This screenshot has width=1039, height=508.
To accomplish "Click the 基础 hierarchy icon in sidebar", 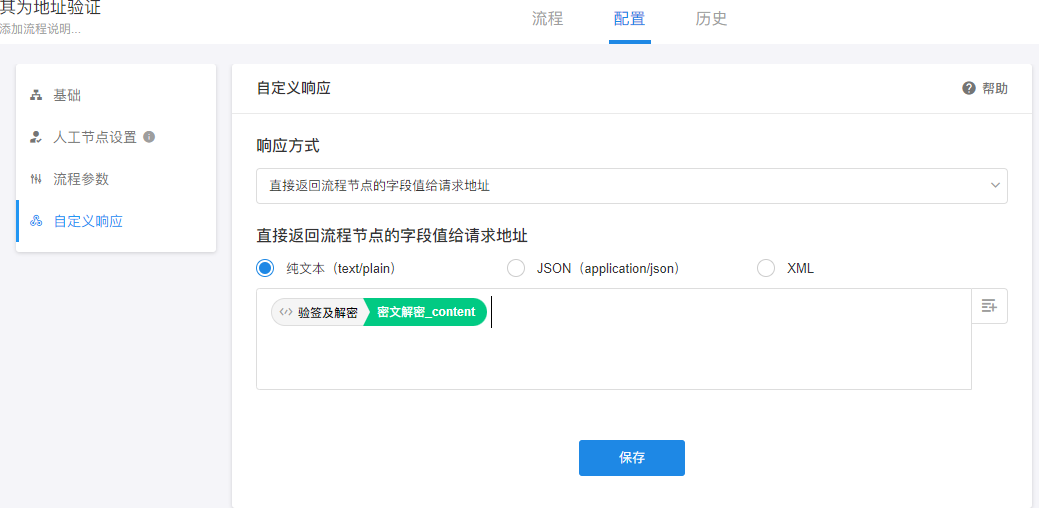I will (x=36, y=95).
